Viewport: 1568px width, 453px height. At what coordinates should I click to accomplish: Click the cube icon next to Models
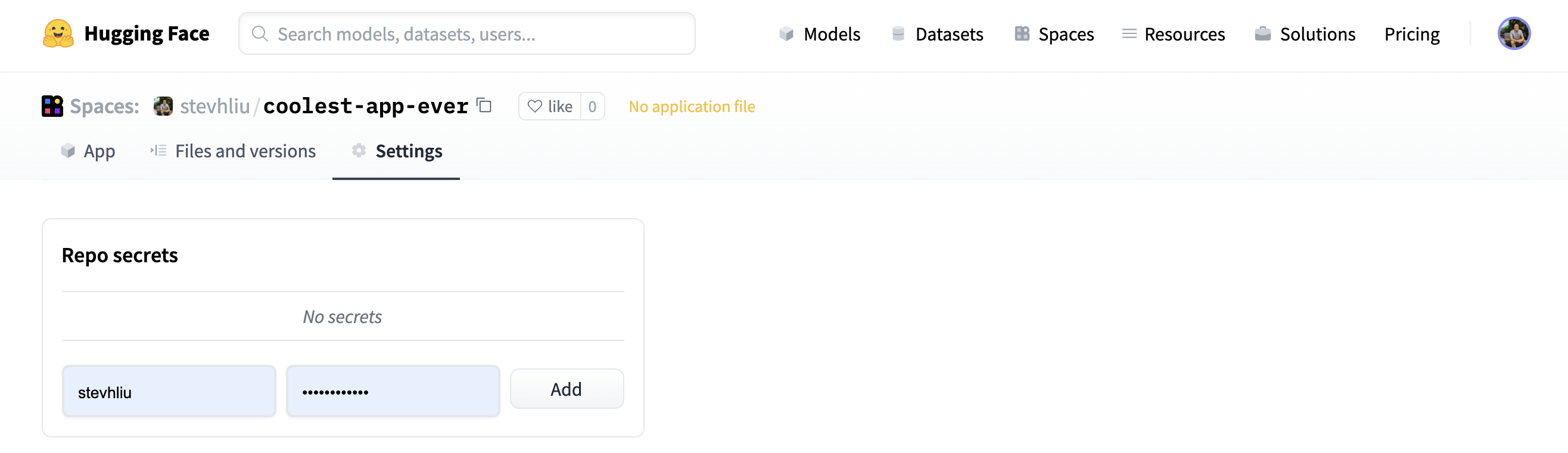[x=786, y=33]
